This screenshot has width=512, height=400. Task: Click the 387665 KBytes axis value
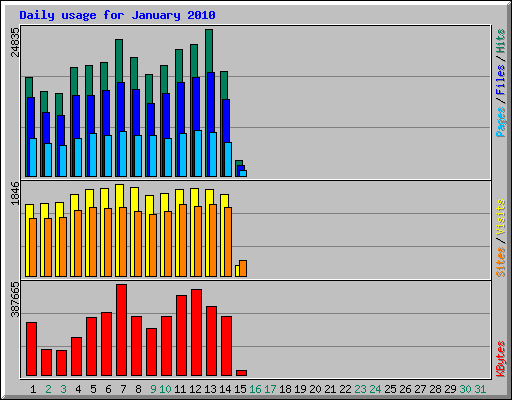pyautogui.click(x=15, y=299)
